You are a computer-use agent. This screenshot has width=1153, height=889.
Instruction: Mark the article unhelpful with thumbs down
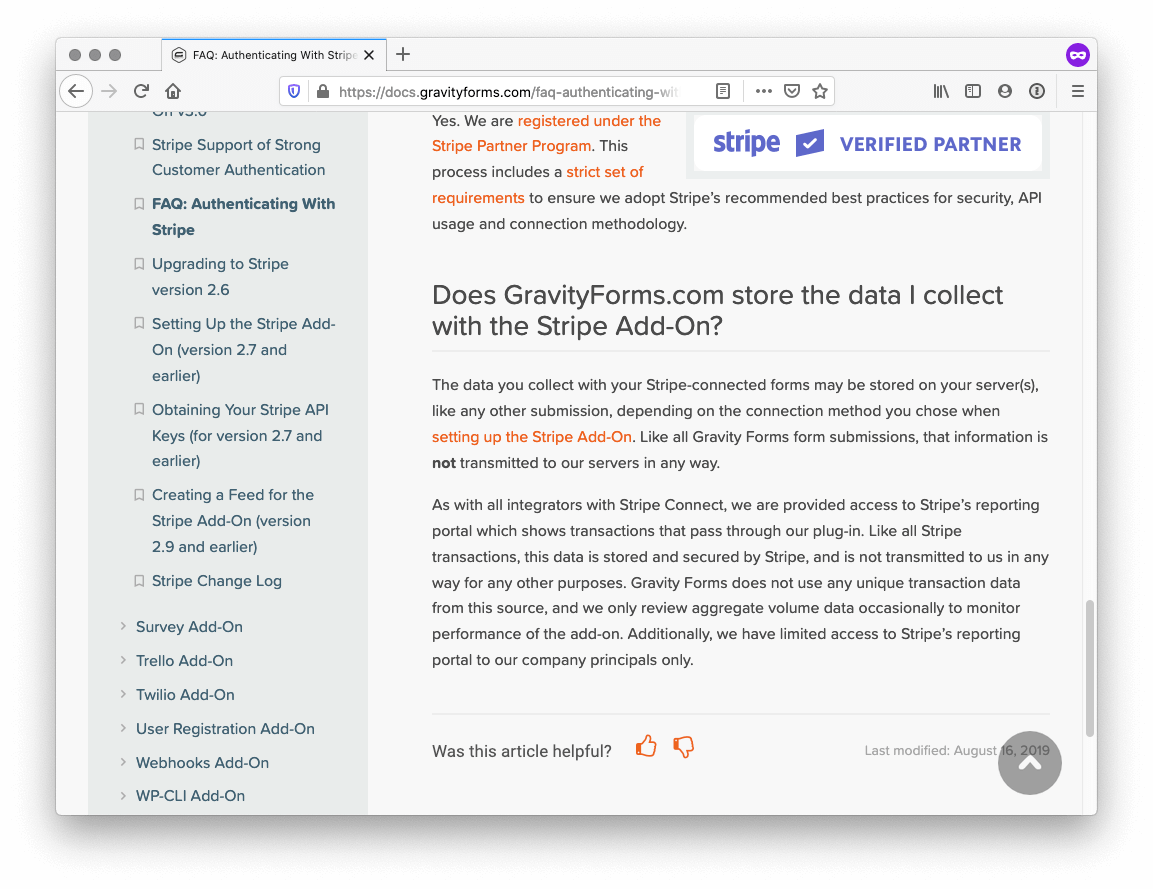click(684, 746)
